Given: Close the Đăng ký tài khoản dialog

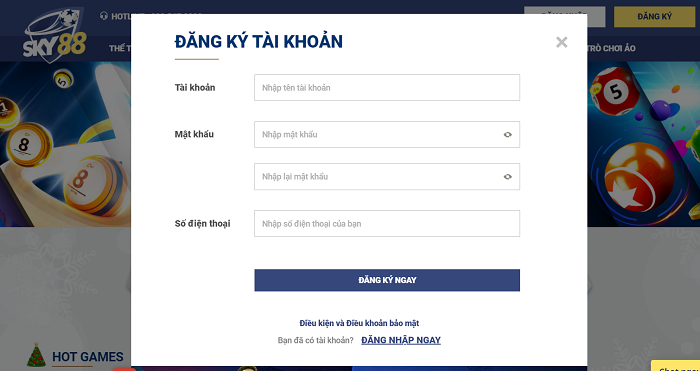Looking at the screenshot, I should [562, 42].
